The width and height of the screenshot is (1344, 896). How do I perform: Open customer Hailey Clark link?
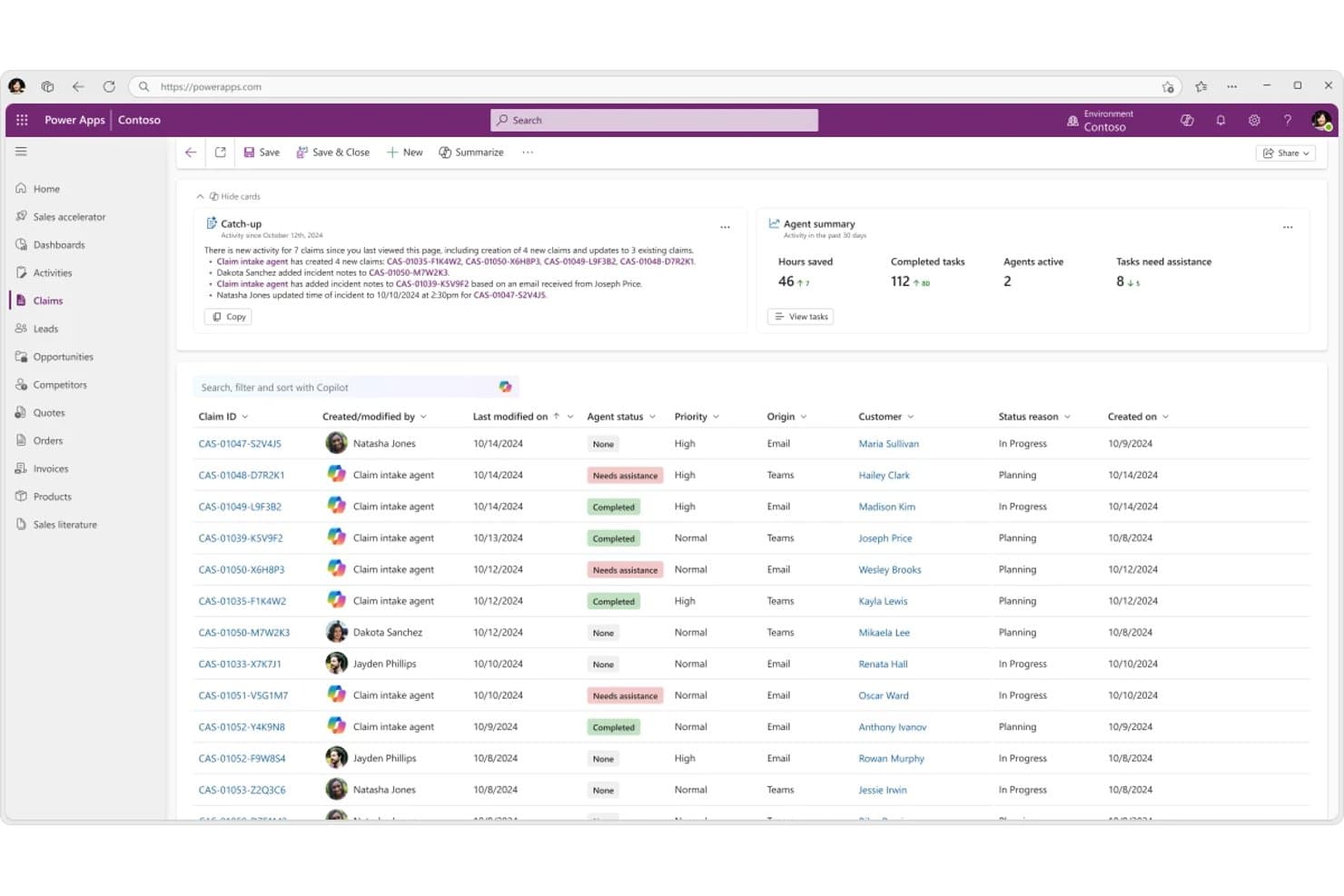pyautogui.click(x=884, y=475)
